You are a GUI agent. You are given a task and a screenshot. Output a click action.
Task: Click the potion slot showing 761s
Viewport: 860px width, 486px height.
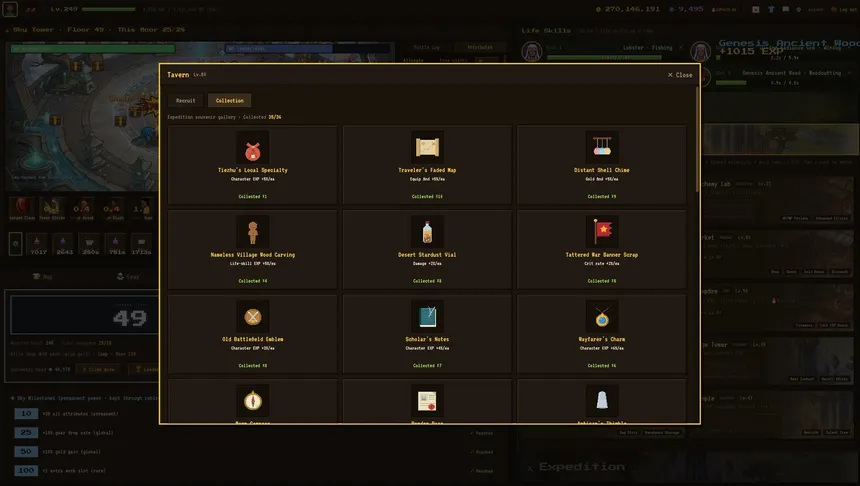(x=116, y=244)
